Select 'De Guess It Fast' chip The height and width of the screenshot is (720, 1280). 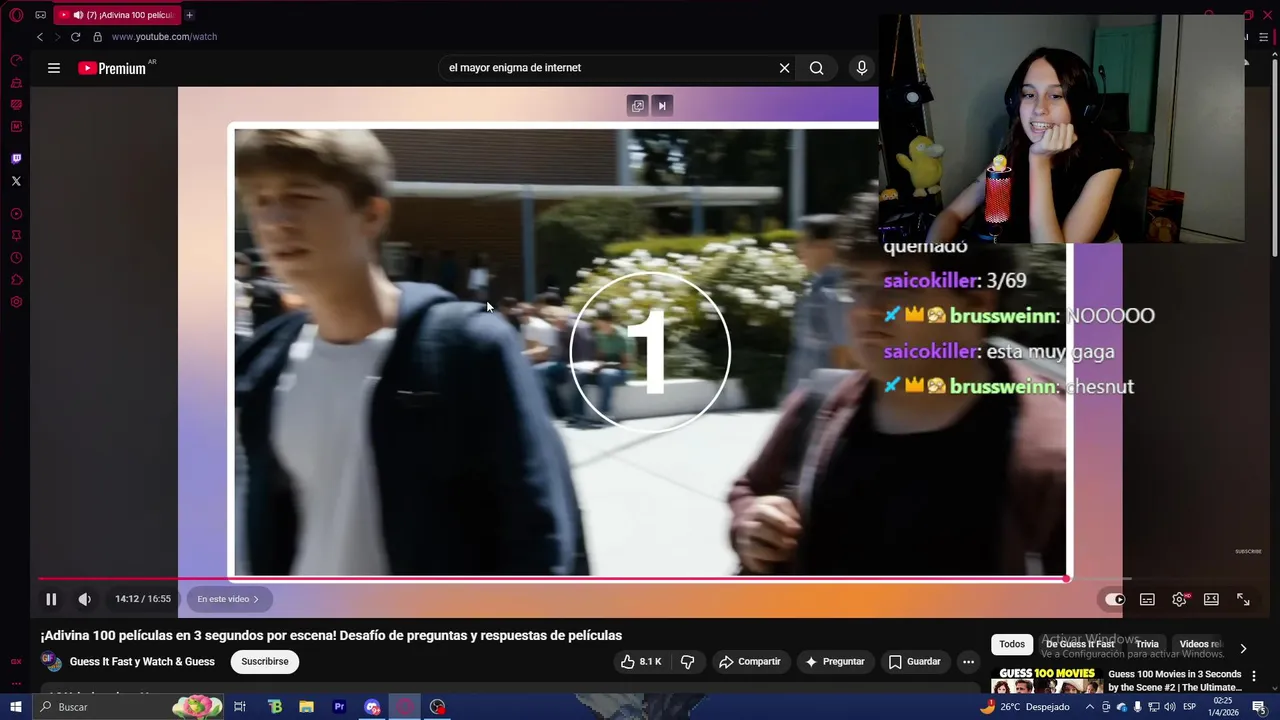pyautogui.click(x=1079, y=645)
